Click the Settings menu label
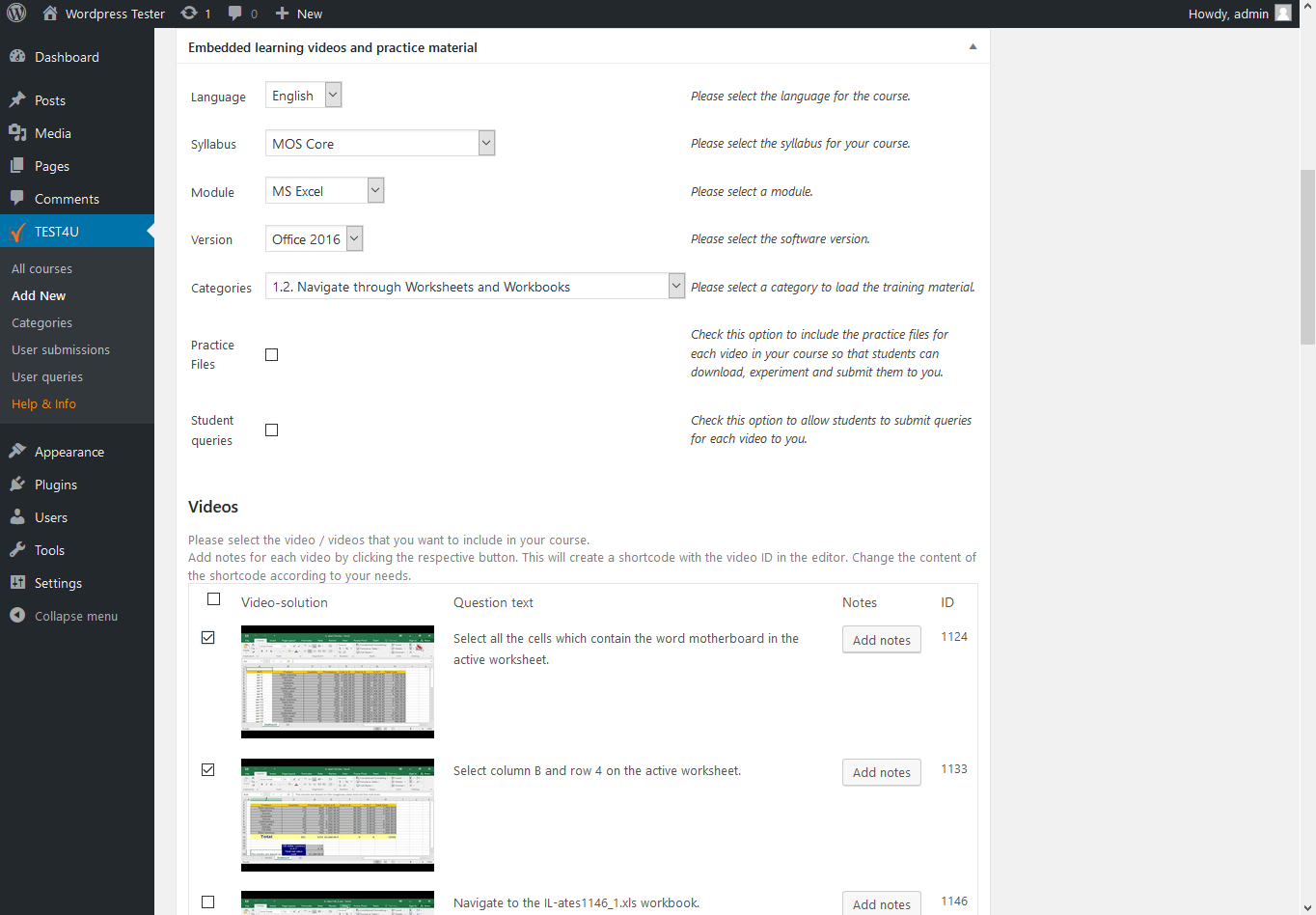The height and width of the screenshot is (915, 1316). pyautogui.click(x=58, y=583)
